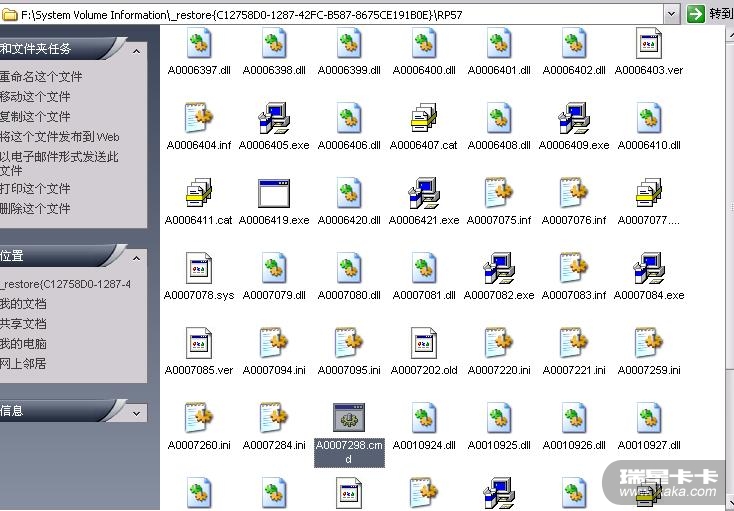Click the A0006400.dll file icon
Screen dimensions: 734x511
pyautogui.click(x=424, y=43)
